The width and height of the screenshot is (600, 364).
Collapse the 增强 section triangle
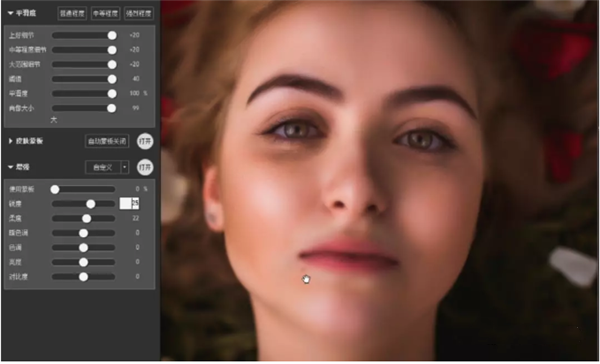coord(10,167)
